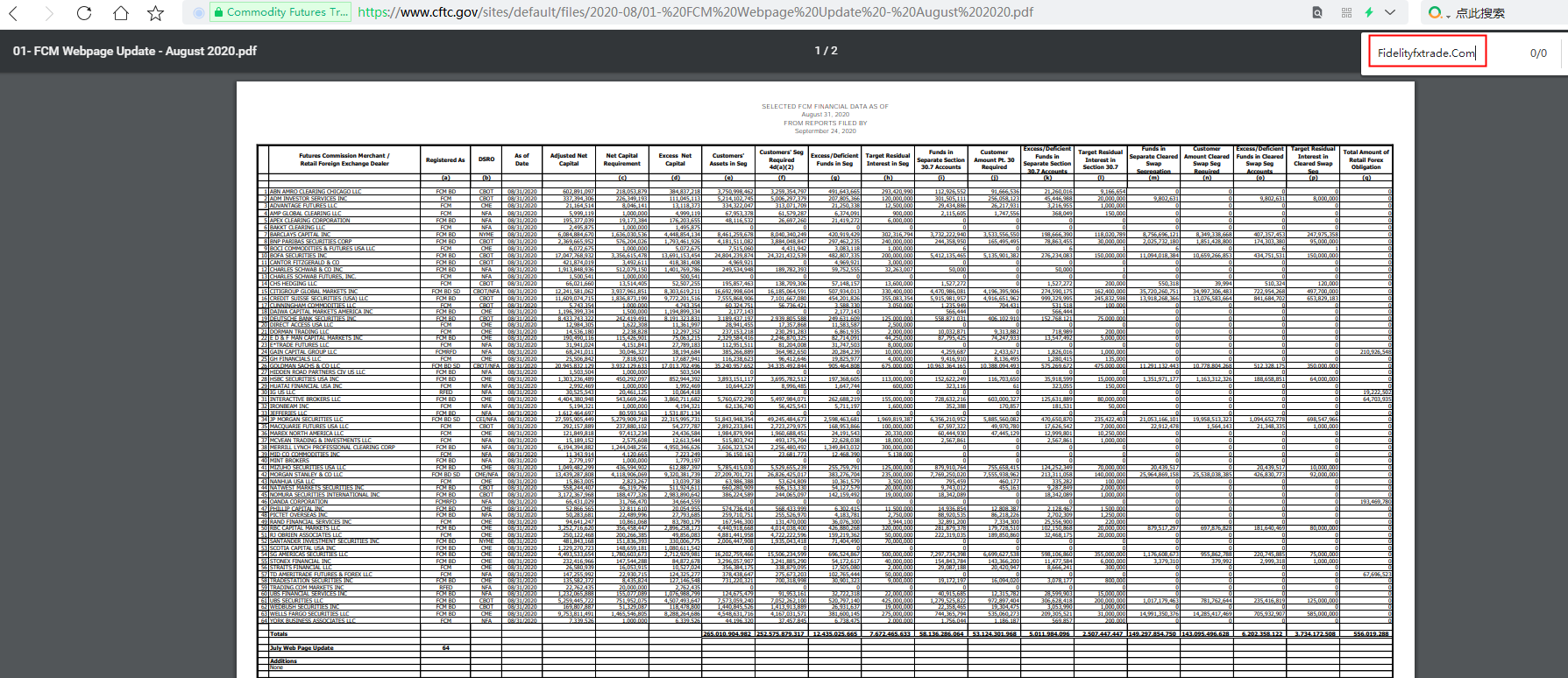Screen dimensions: 1568x678
Task: Click the July Web Page Update label
Action: [x=302, y=648]
